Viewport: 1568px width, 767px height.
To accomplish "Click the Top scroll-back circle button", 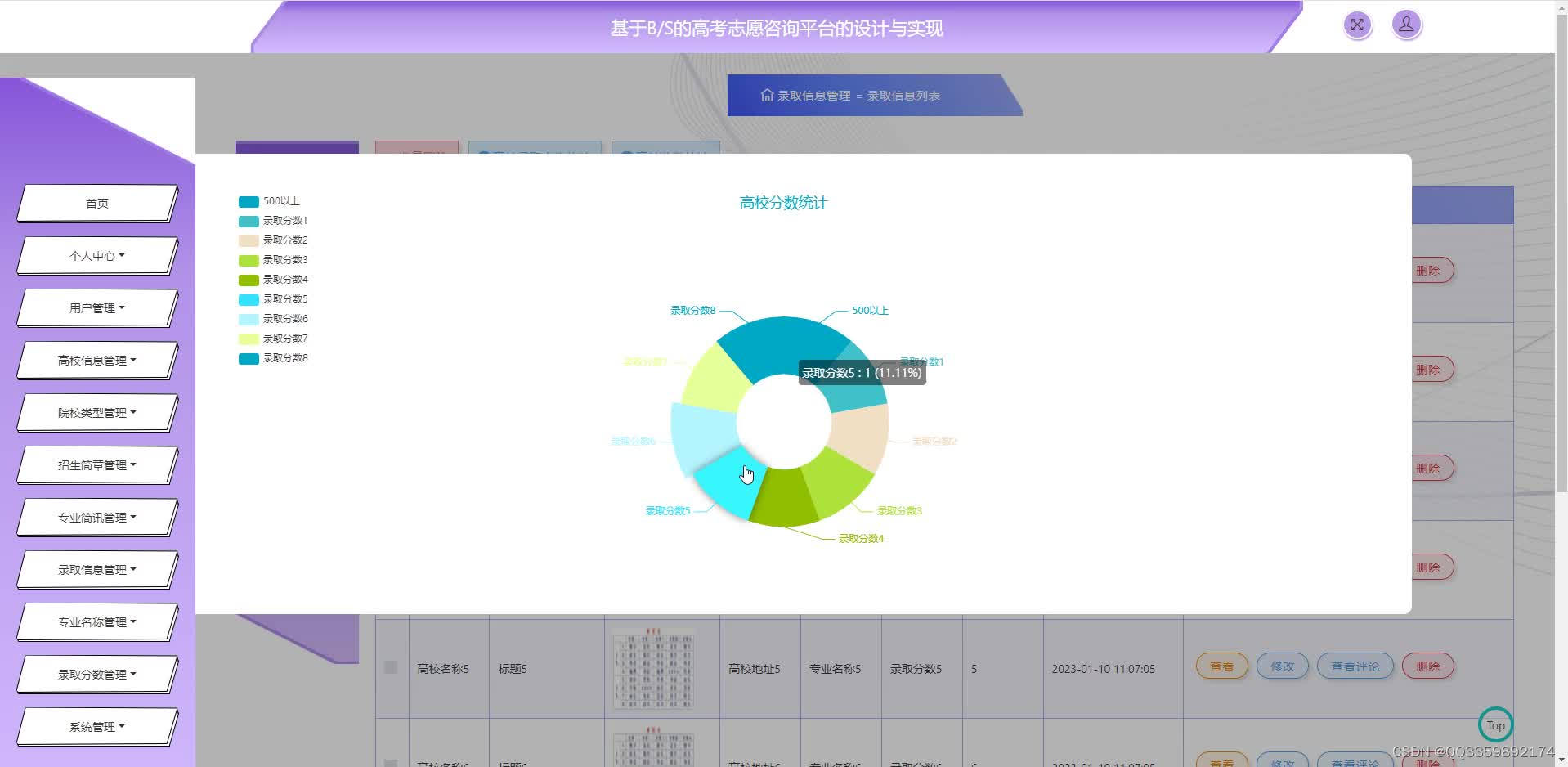I will click(x=1495, y=724).
